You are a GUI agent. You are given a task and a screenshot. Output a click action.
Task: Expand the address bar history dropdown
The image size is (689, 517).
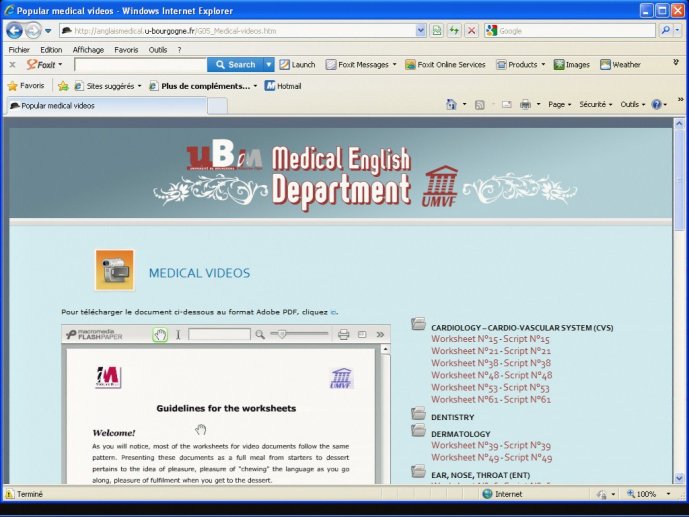[421, 31]
